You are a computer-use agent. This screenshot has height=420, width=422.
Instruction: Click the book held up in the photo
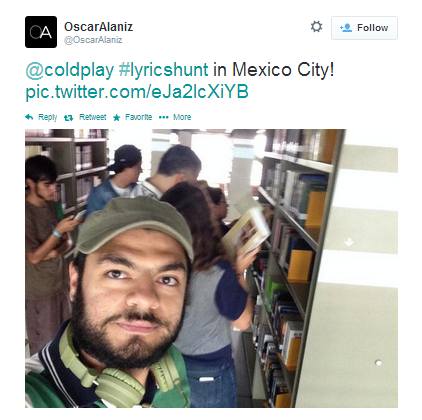click(x=246, y=231)
